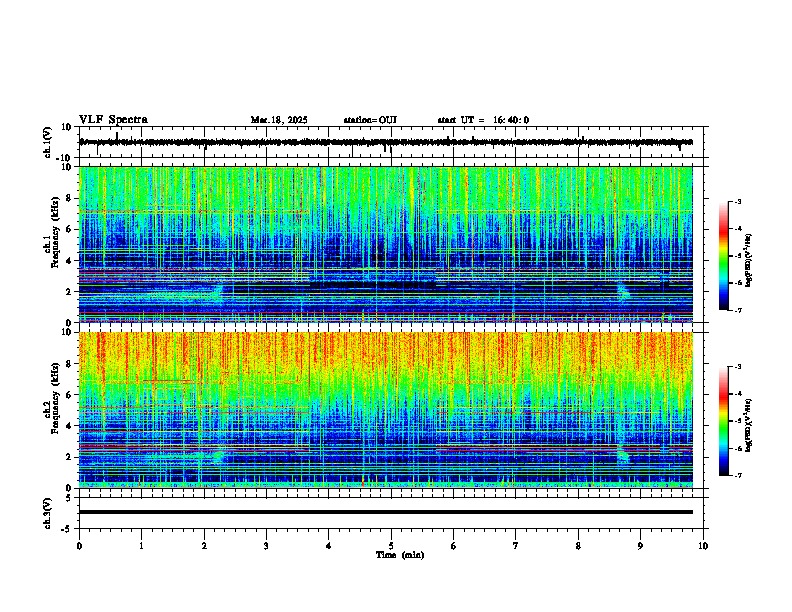792x612 pixels.
Task: Click the "8" kHz tick on ch.1 spectrogram axis
Action: click(70, 198)
